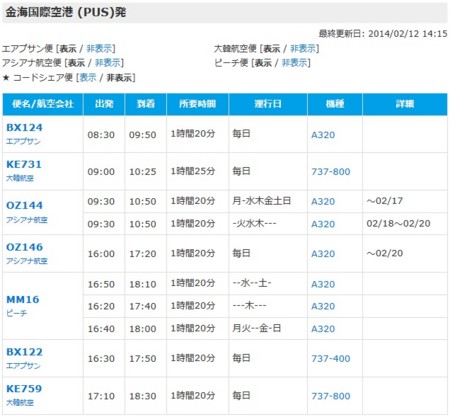The width and height of the screenshot is (450, 417).
Task: Open flight KE759 link
Action: (24, 389)
